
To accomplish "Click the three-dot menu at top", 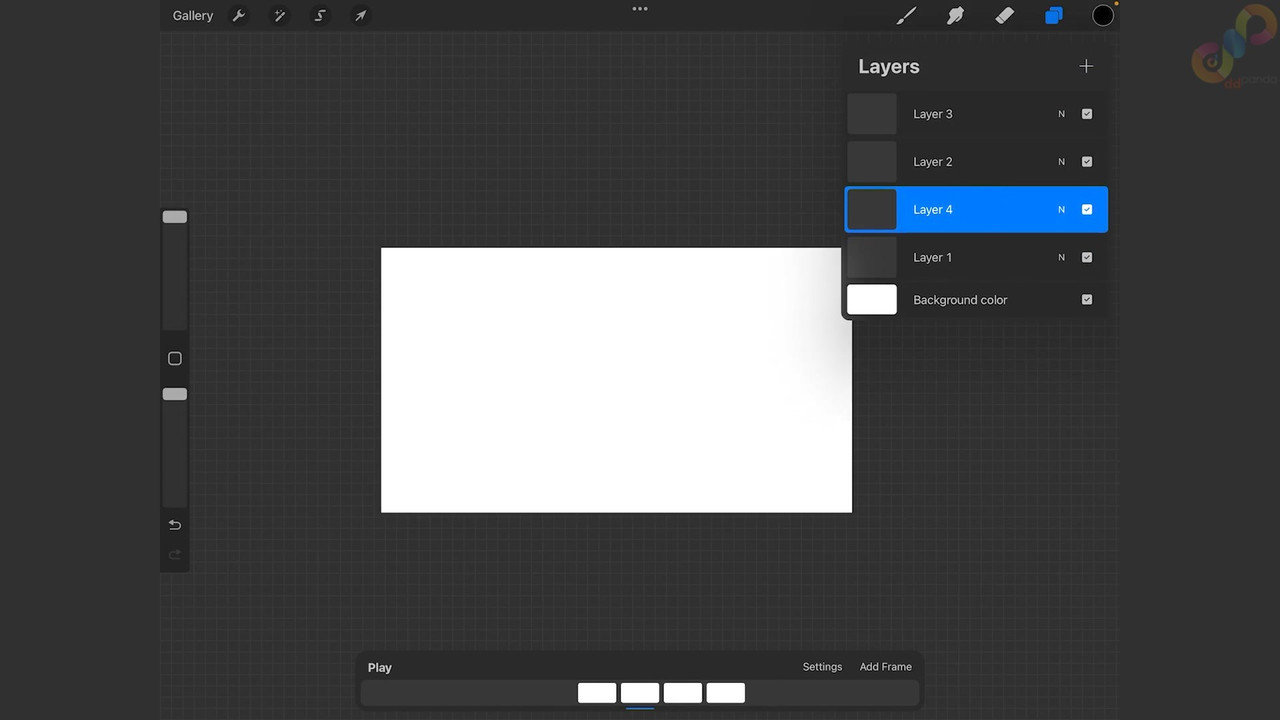I will coord(640,9).
